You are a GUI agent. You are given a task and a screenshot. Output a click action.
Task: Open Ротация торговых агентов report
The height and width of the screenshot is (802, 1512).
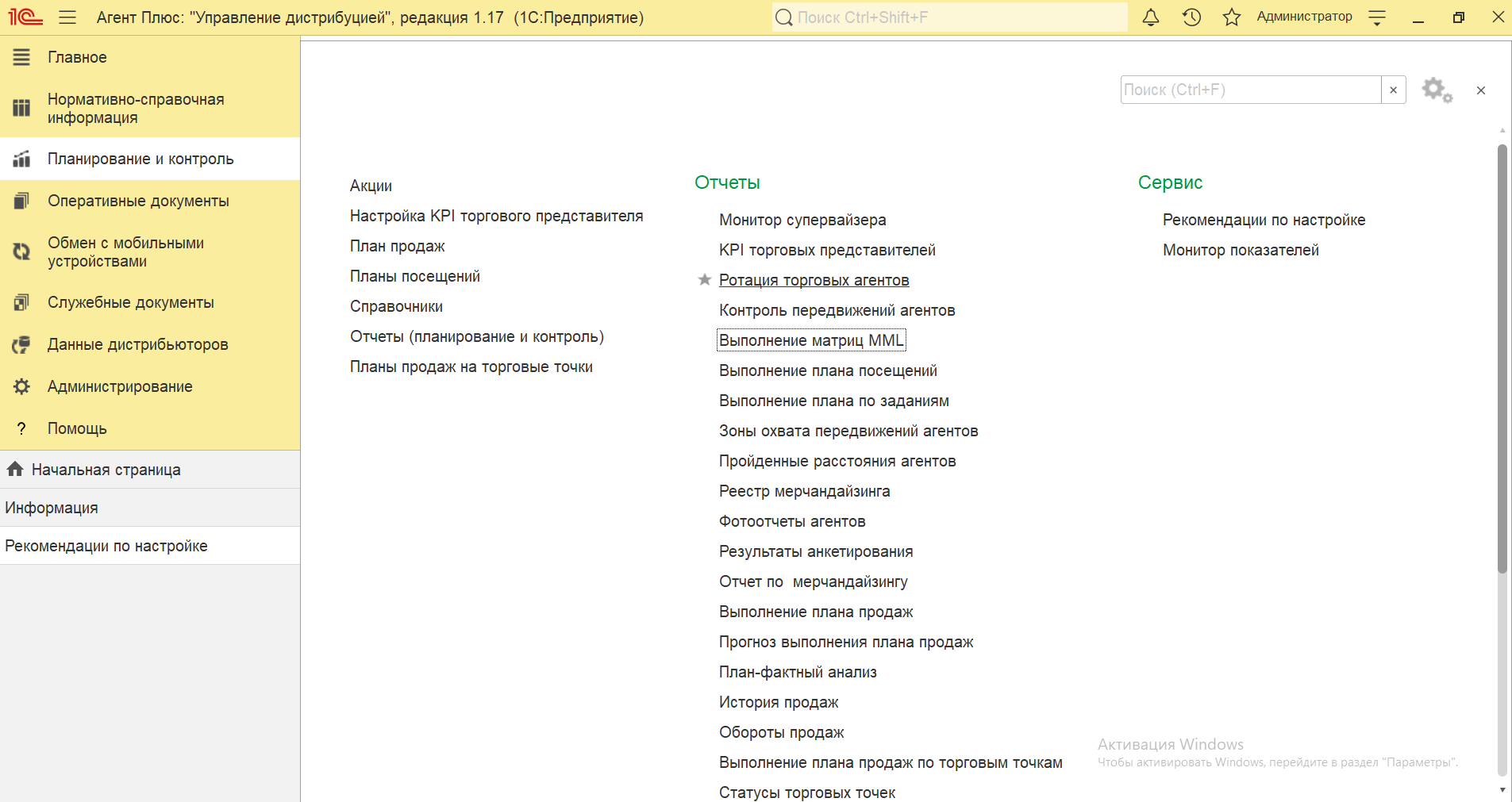pyautogui.click(x=814, y=280)
